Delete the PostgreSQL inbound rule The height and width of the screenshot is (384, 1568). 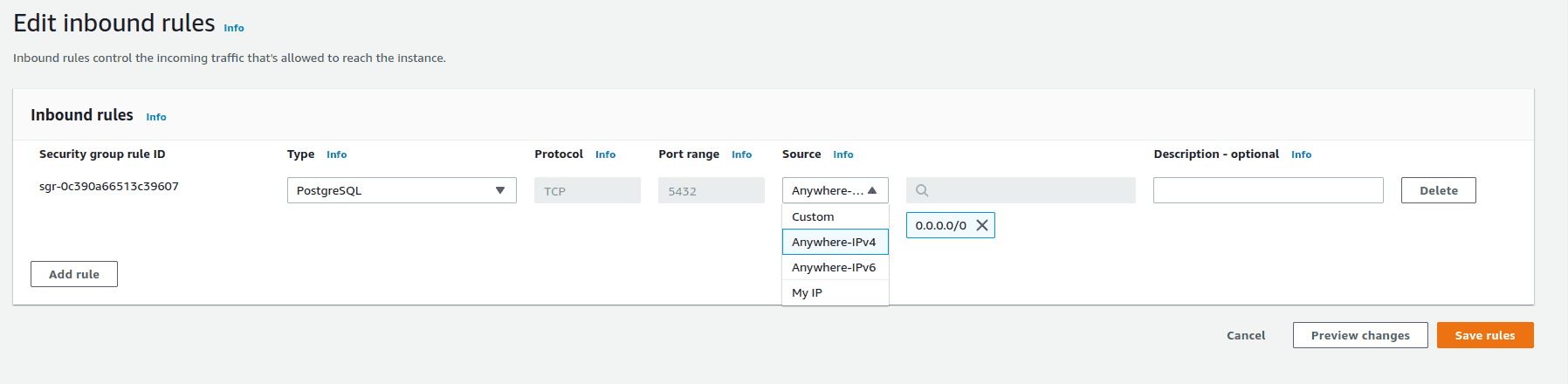click(x=1438, y=190)
